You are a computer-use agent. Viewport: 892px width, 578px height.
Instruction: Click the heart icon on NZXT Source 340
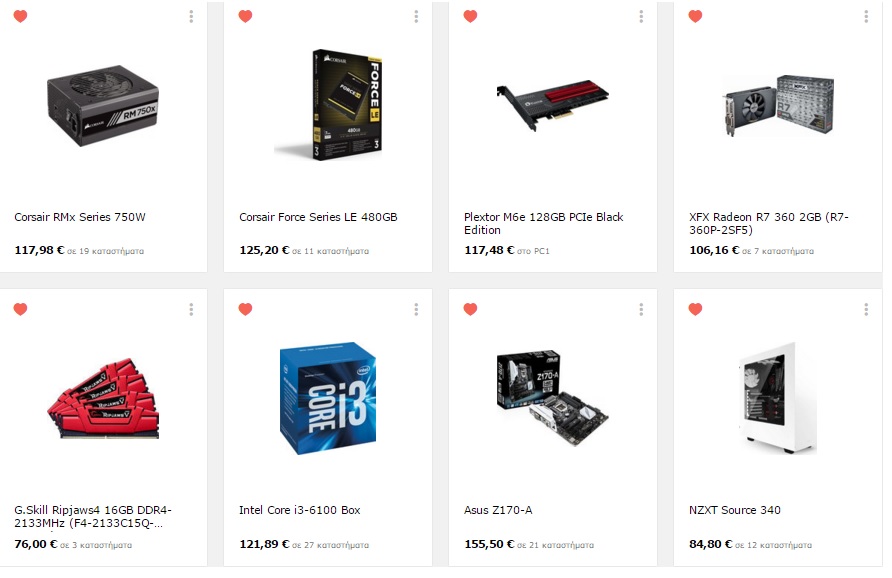[x=695, y=309]
